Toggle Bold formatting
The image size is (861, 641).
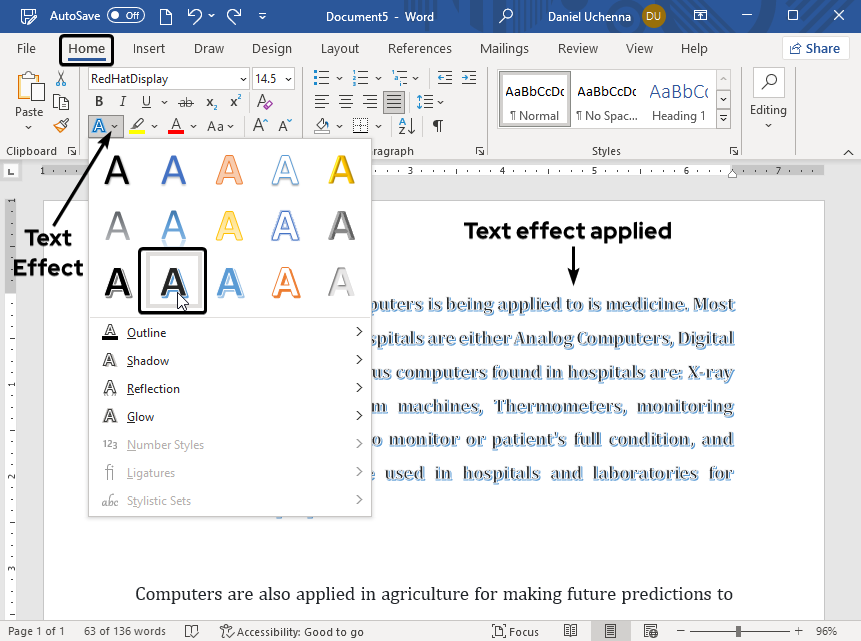tap(98, 101)
